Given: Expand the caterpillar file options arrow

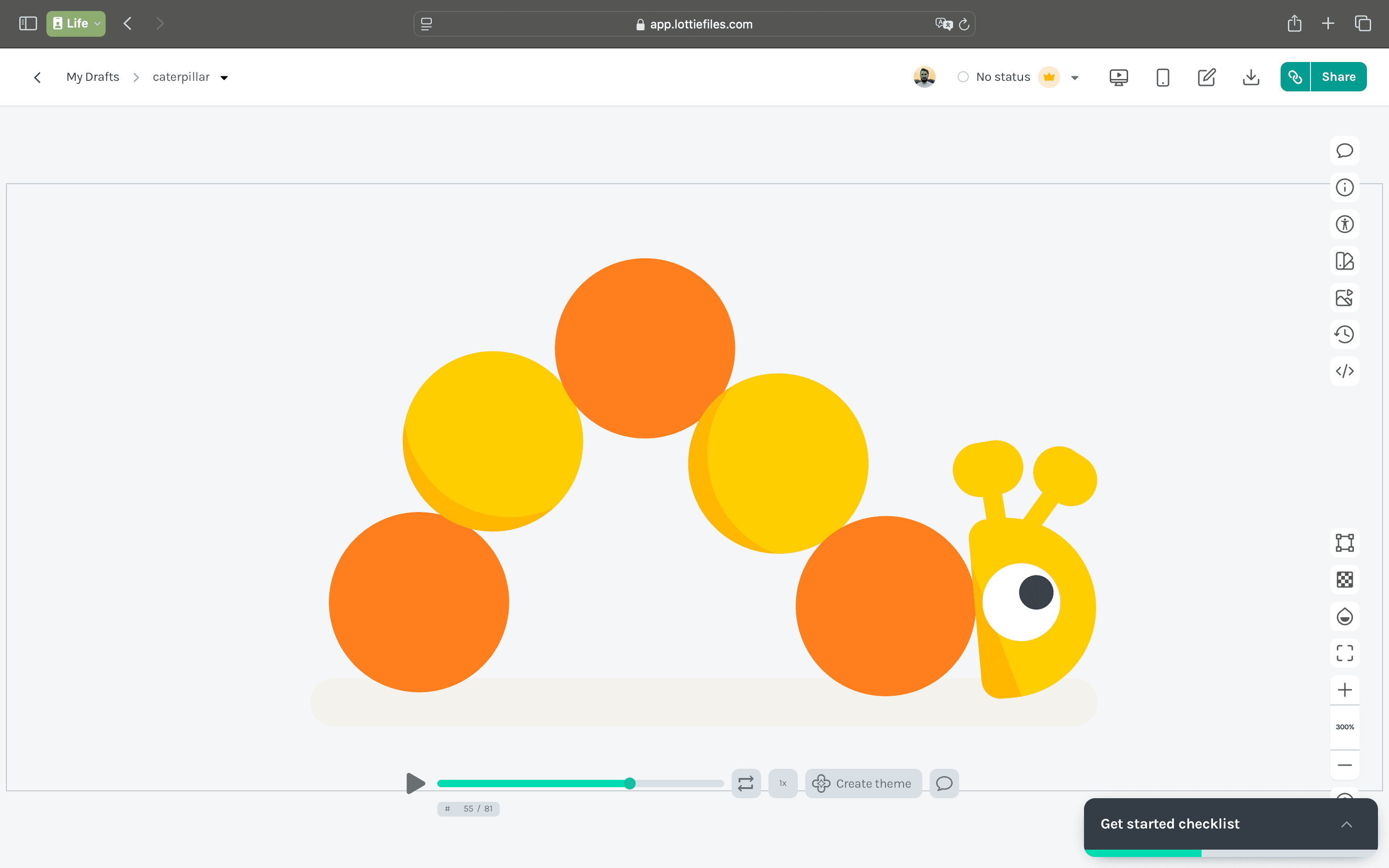Looking at the screenshot, I should click(224, 78).
